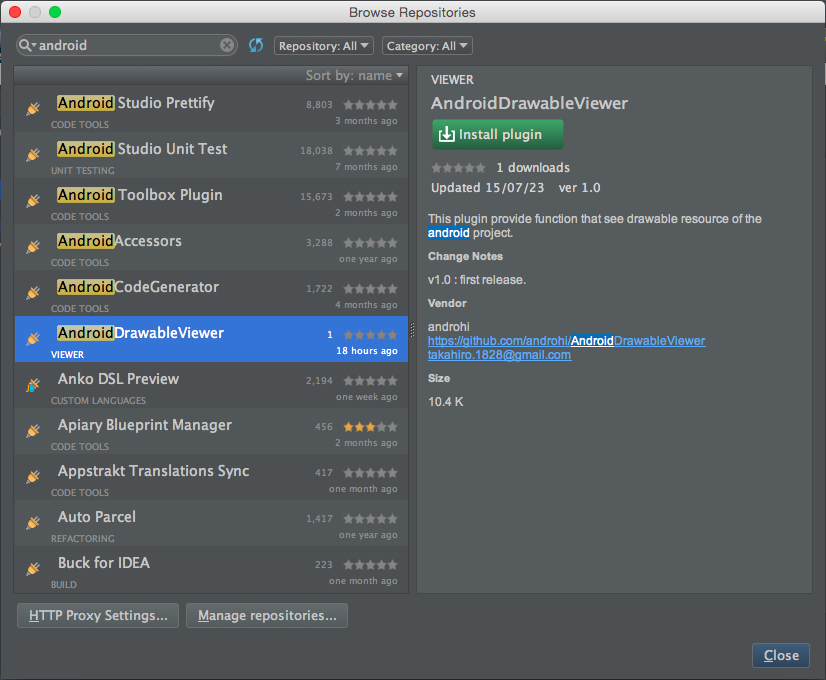Viewport: 826px width, 680px height.
Task: Click the plugin icon beside Android Studio Unit Test
Action: (33, 154)
